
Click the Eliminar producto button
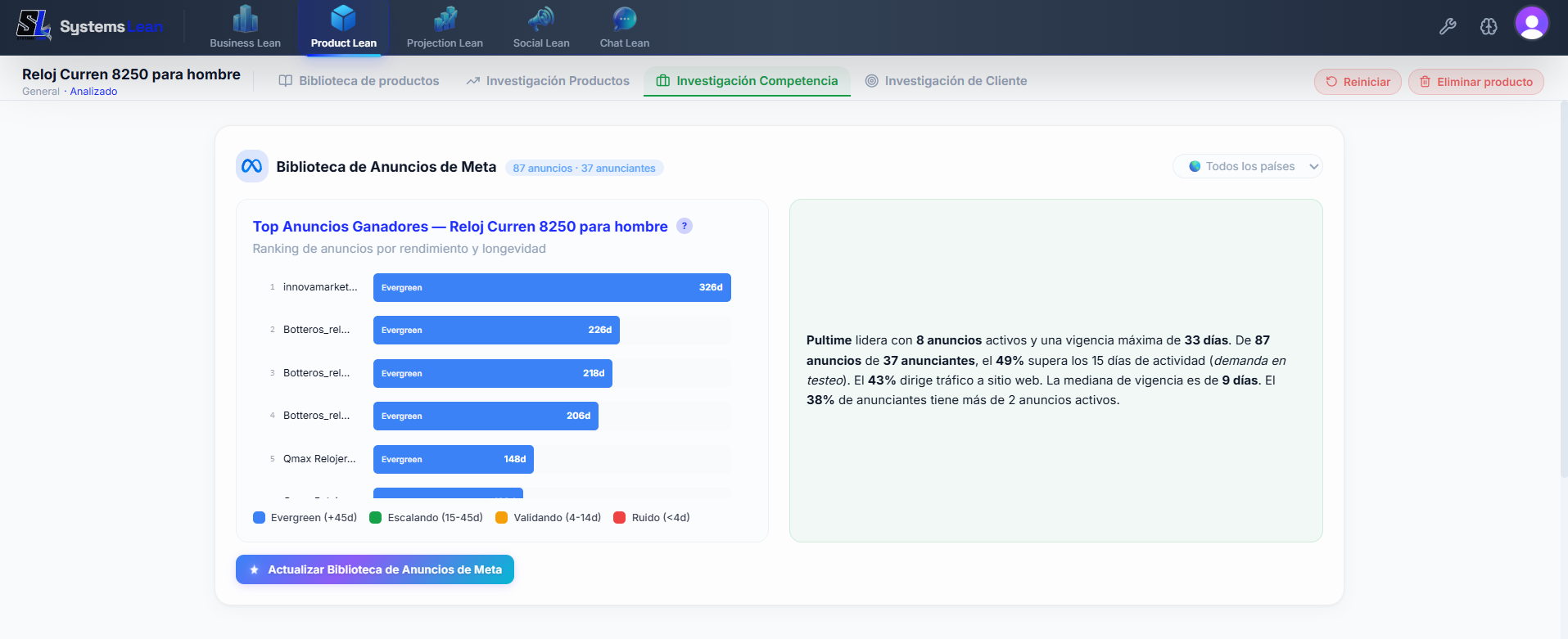[x=1475, y=82]
